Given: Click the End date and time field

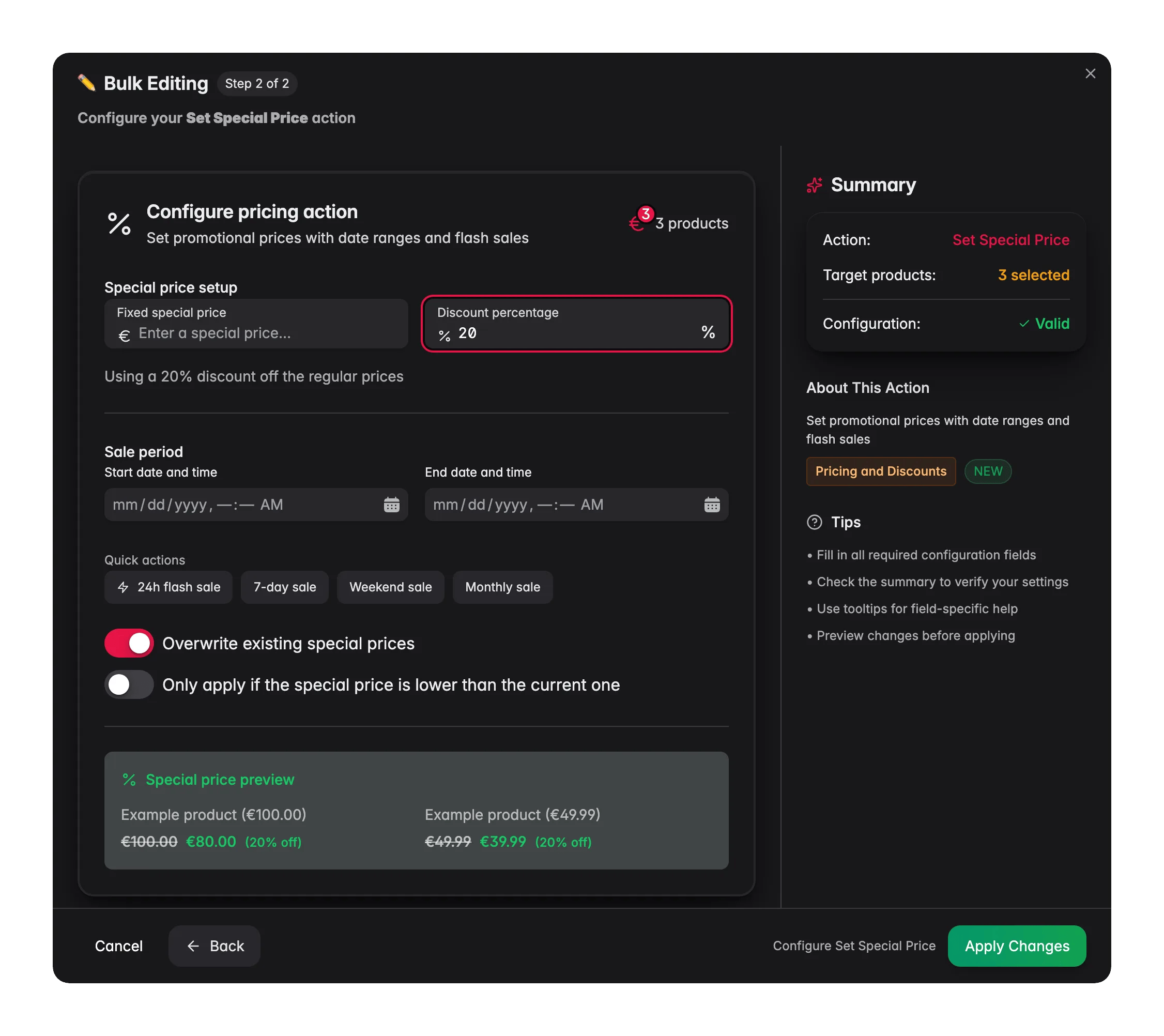Looking at the screenshot, I should (576, 505).
